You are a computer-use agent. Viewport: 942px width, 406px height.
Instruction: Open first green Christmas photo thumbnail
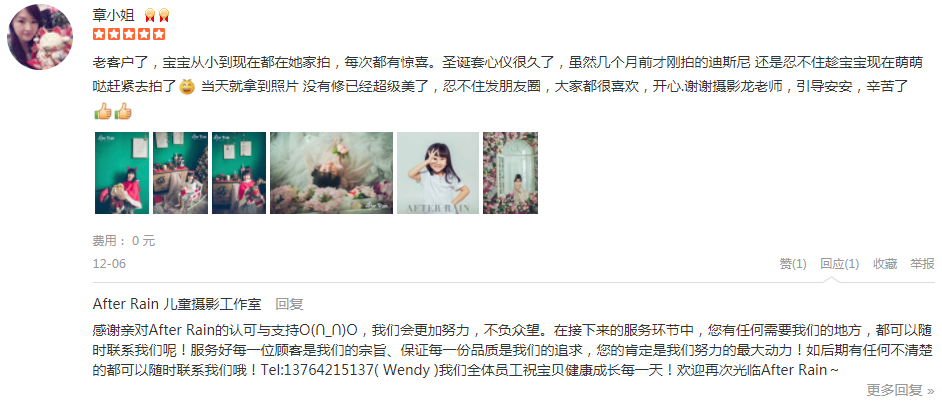(122, 173)
